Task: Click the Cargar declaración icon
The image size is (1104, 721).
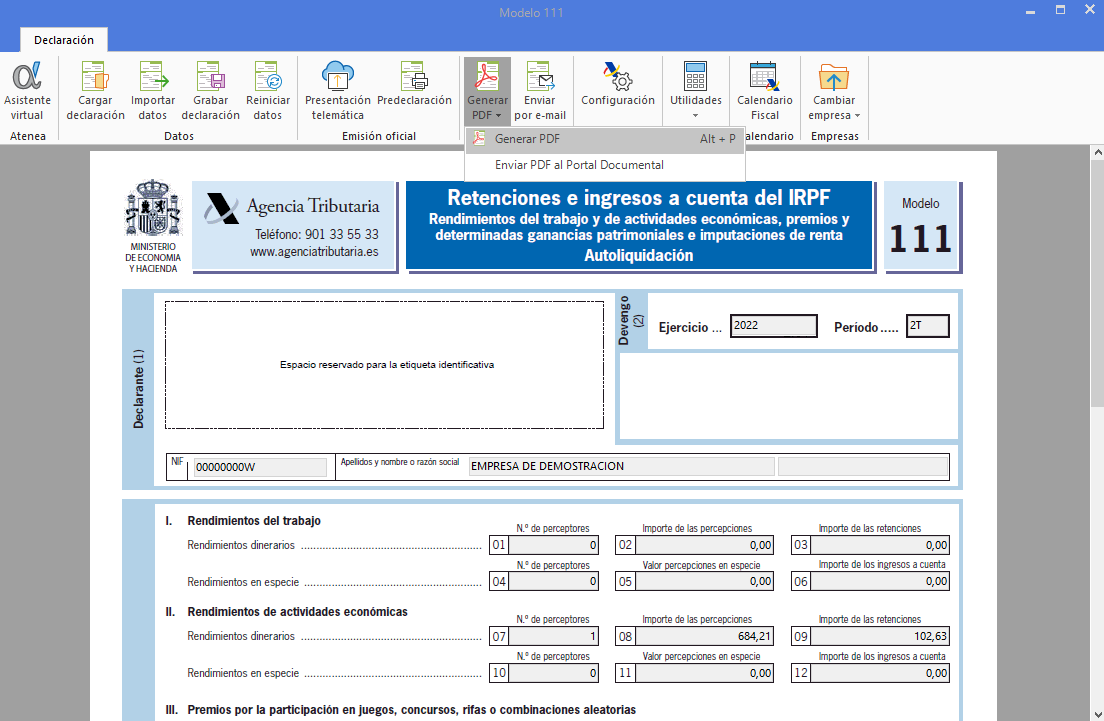Action: [95, 77]
